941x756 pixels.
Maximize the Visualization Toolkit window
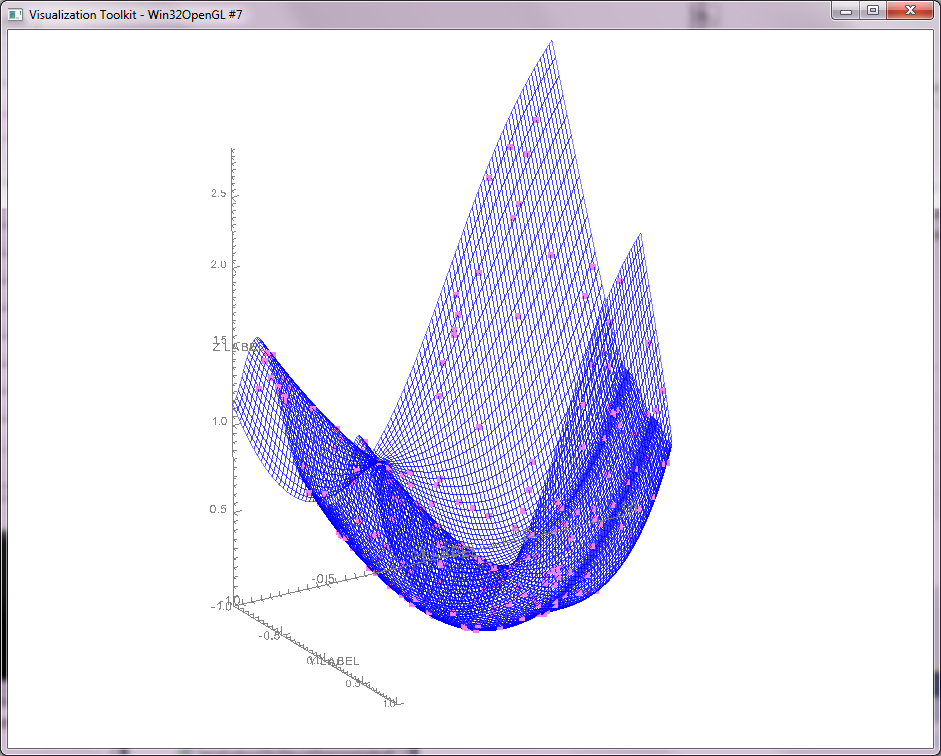[872, 11]
